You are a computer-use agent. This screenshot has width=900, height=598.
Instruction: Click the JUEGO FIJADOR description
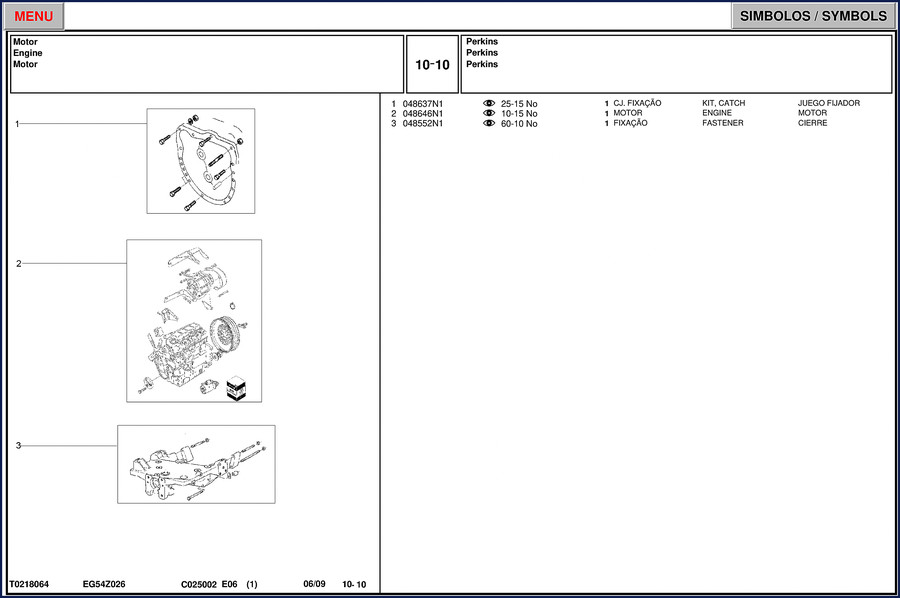click(x=829, y=103)
